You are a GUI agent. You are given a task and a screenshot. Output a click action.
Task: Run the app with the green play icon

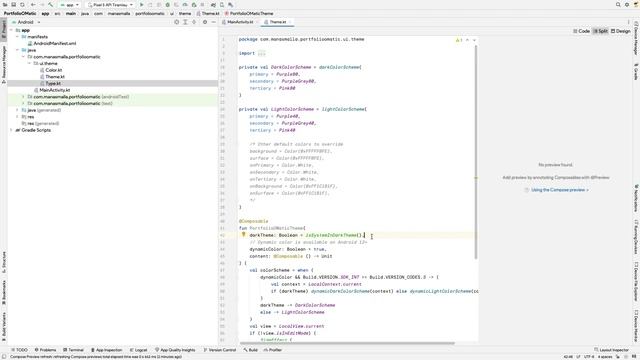click(x=142, y=4)
